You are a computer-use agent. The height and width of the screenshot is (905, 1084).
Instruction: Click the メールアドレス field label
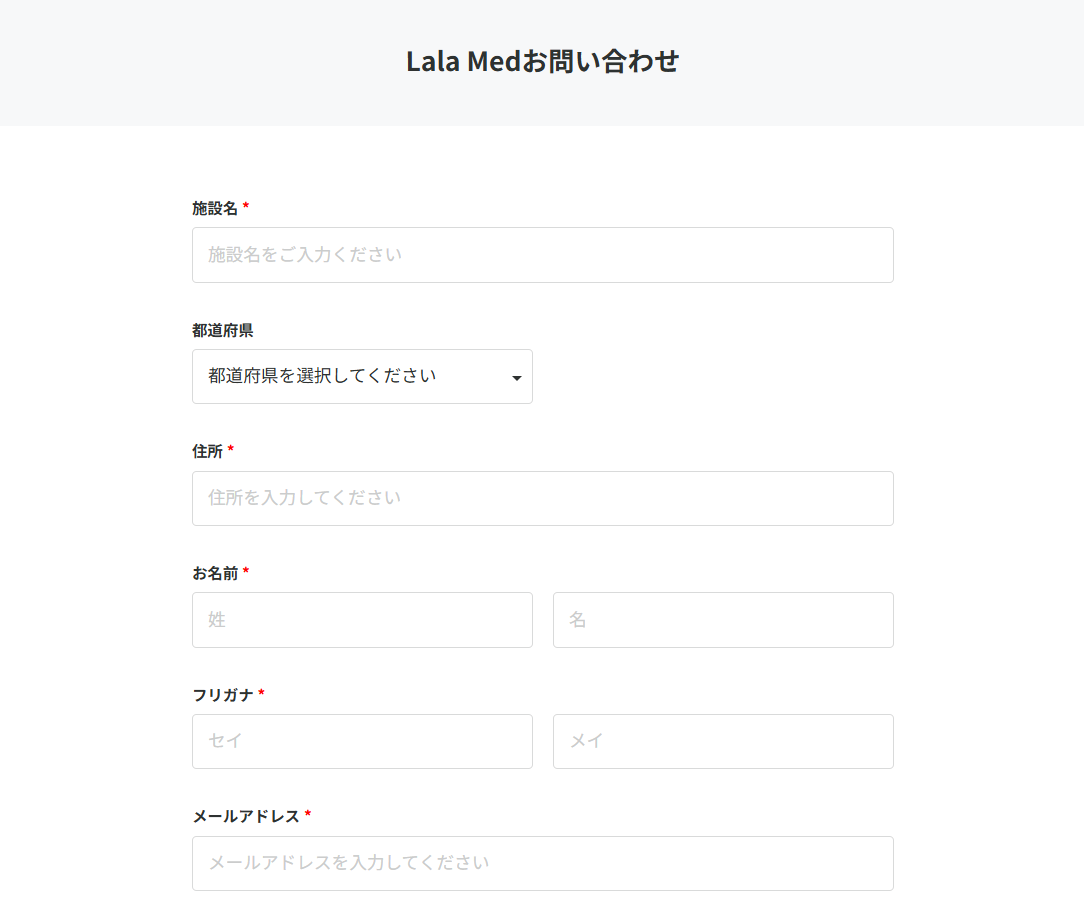coord(246,817)
